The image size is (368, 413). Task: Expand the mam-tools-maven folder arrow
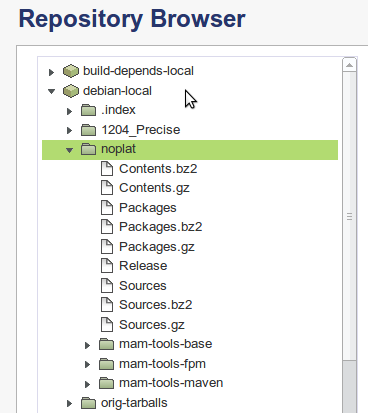pos(87,384)
